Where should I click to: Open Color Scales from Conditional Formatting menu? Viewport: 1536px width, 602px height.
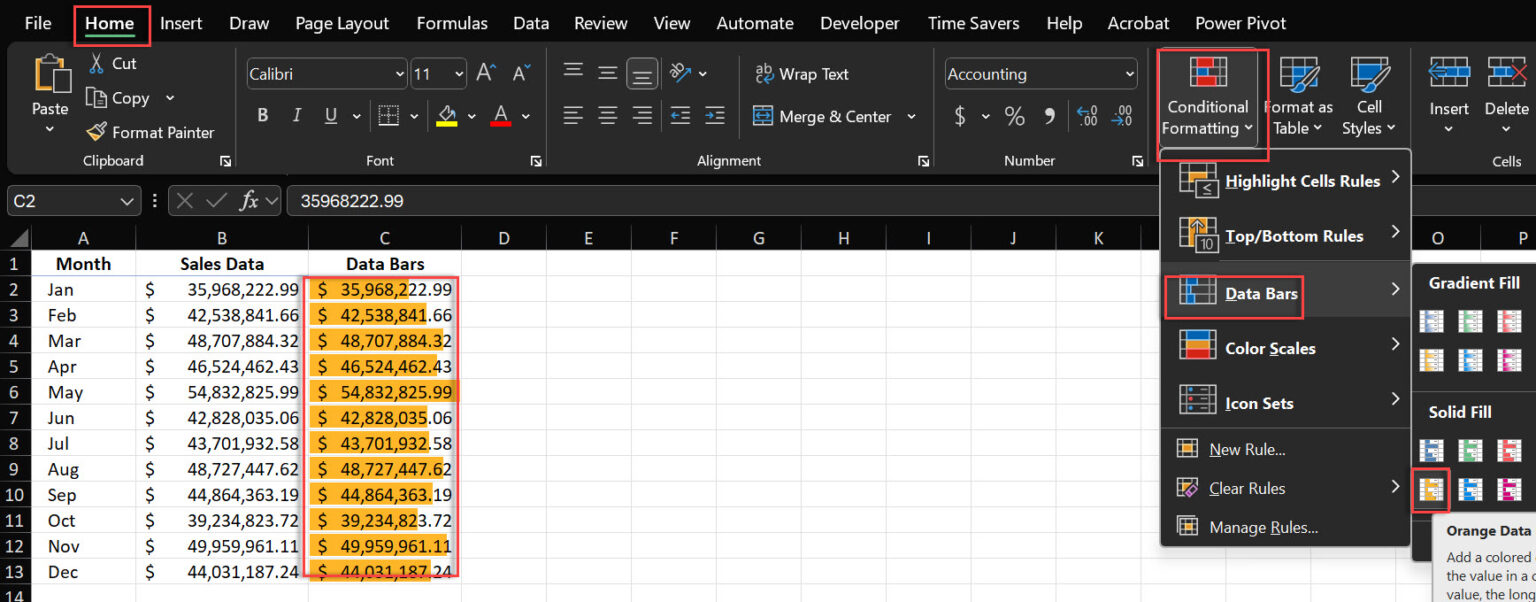(x=1270, y=347)
